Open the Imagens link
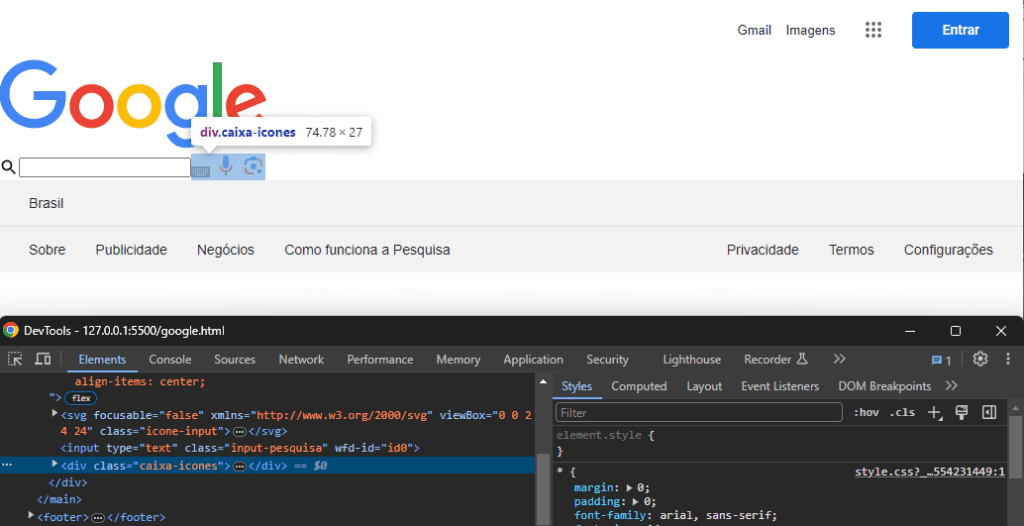 point(810,30)
